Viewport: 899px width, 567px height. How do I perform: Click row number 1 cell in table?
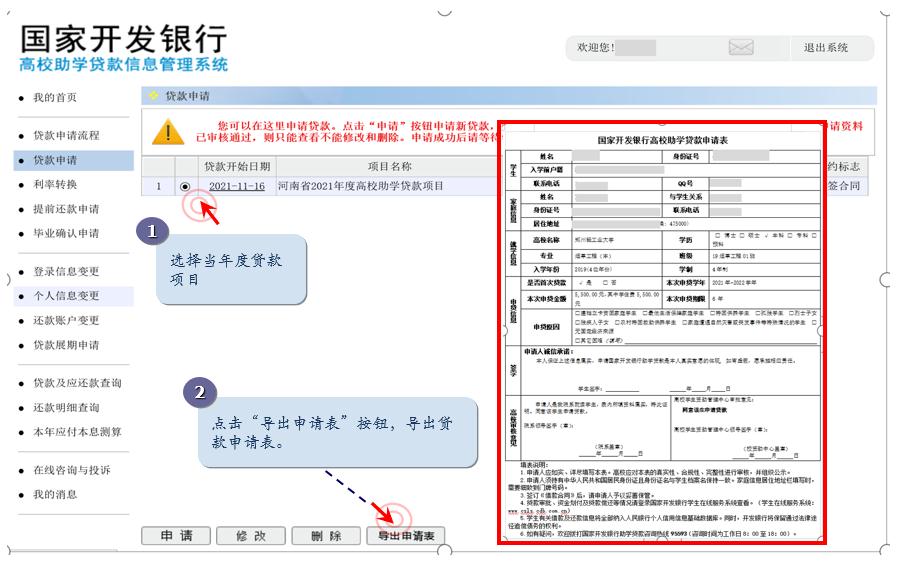pyautogui.click(x=158, y=186)
